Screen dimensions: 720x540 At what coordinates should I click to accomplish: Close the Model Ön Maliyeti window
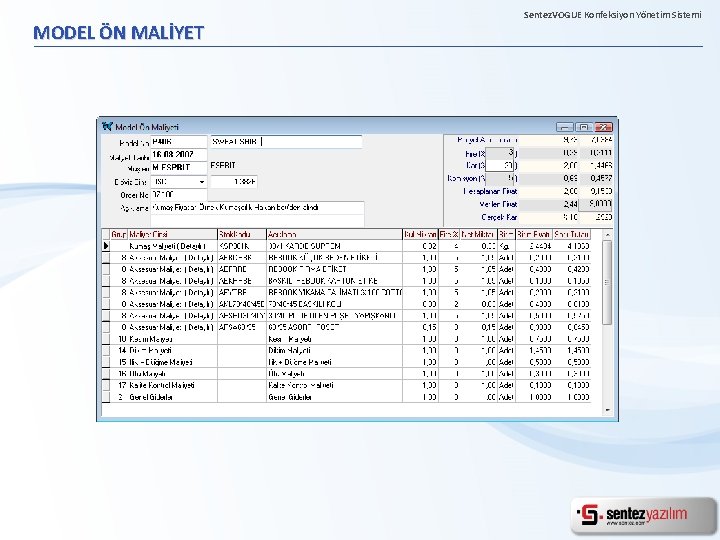[603, 127]
